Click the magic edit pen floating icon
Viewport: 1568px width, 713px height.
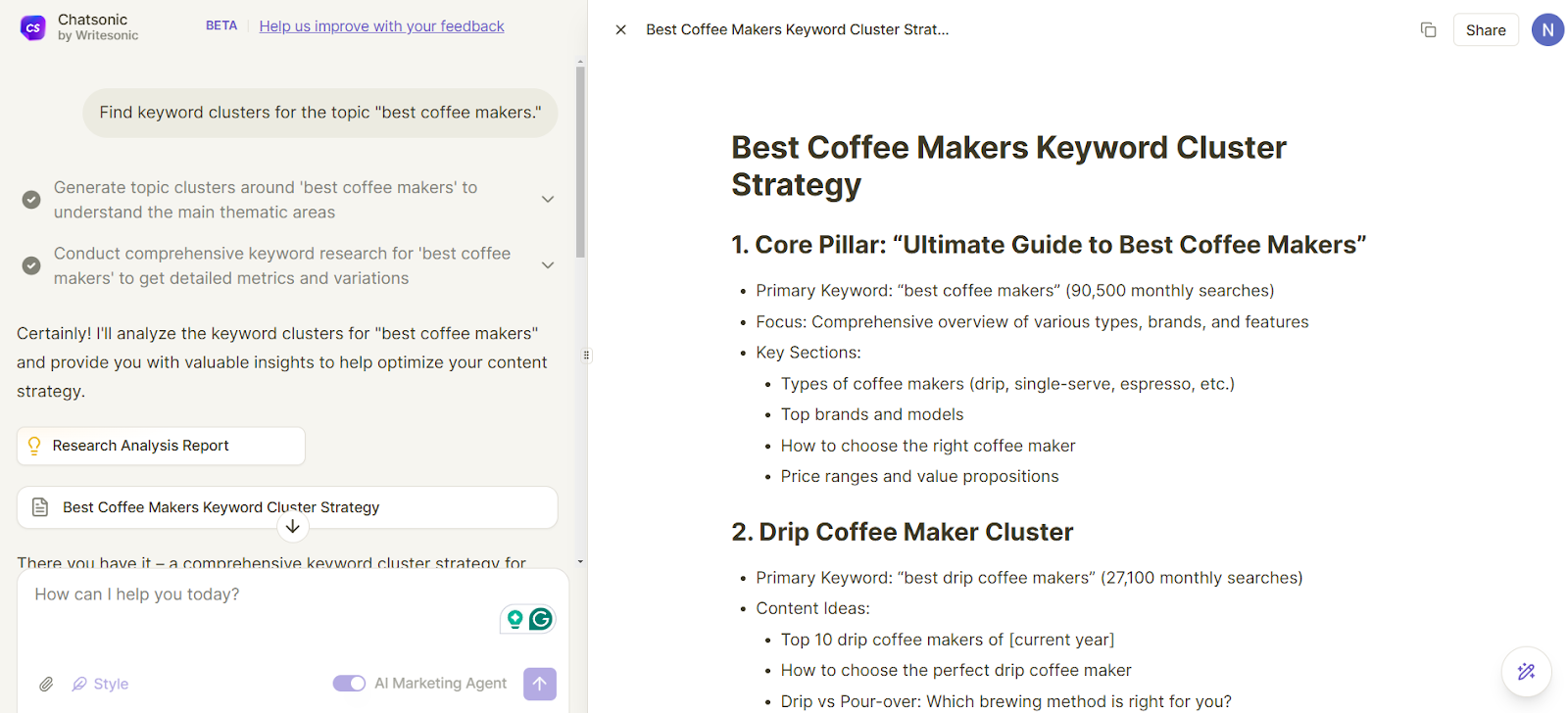click(x=1526, y=672)
